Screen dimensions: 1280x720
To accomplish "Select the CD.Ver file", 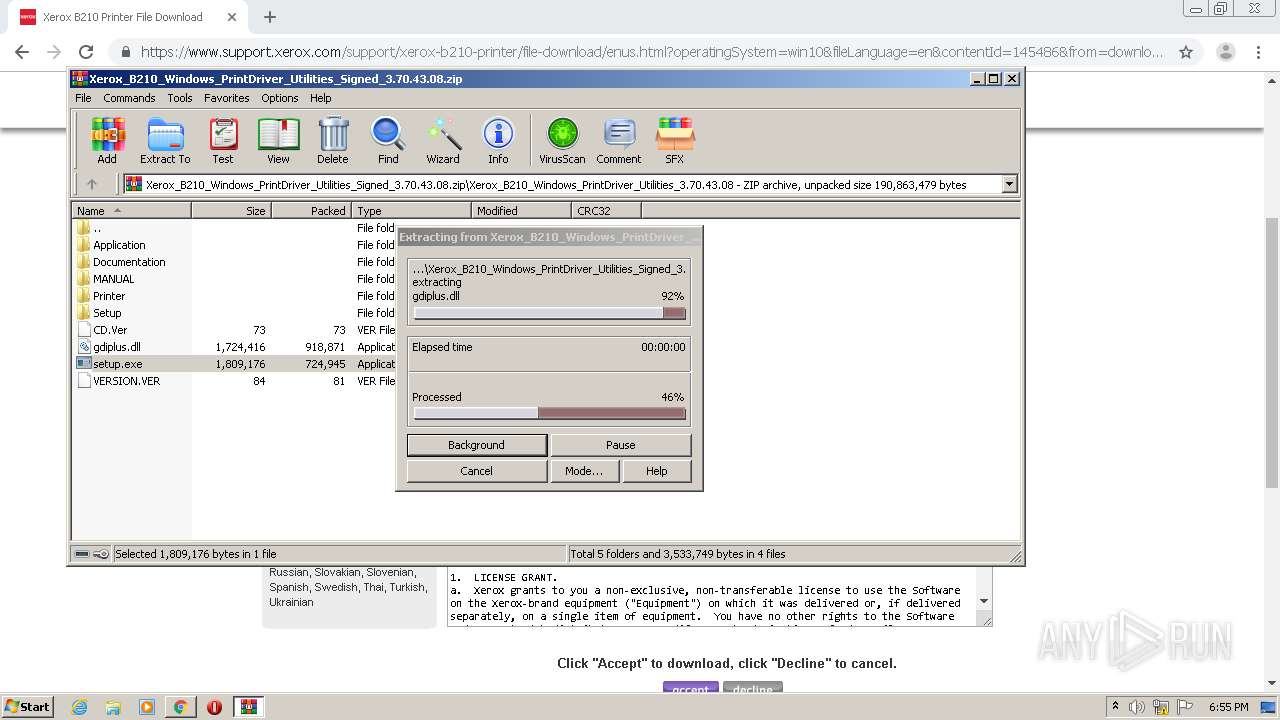I will (110, 330).
